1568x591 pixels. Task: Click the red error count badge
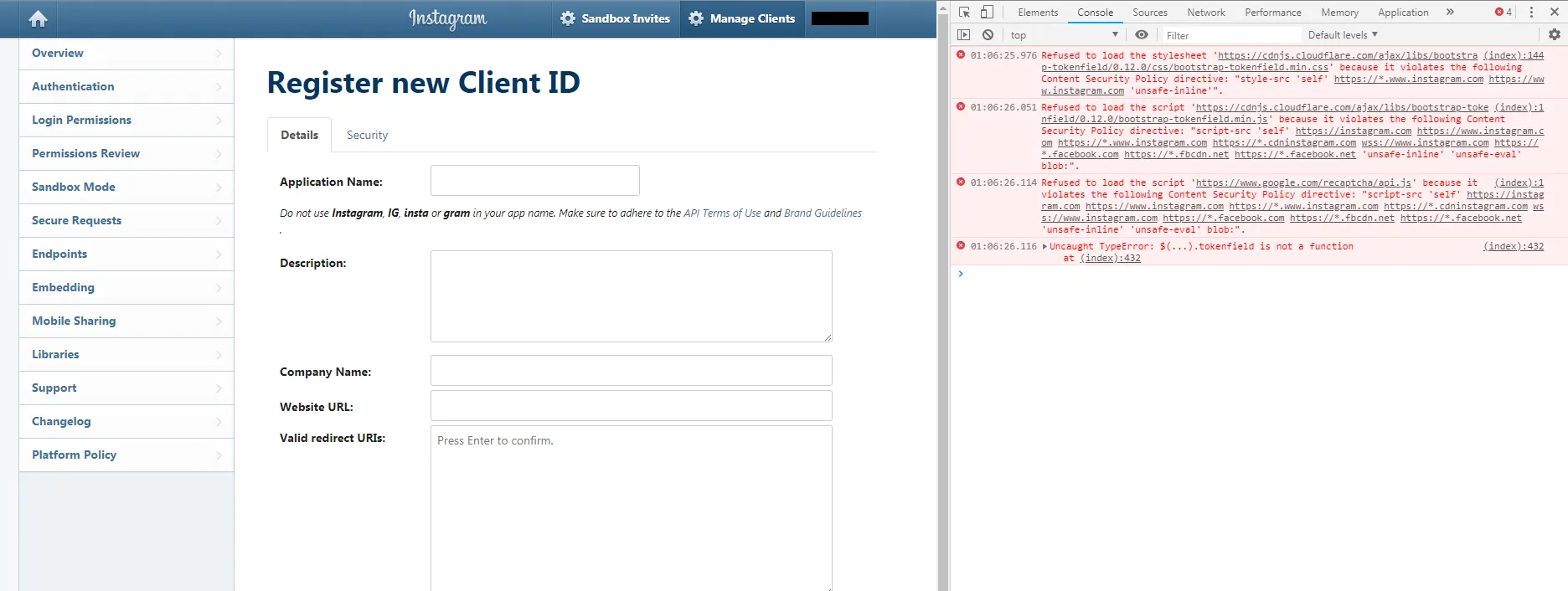(1504, 12)
